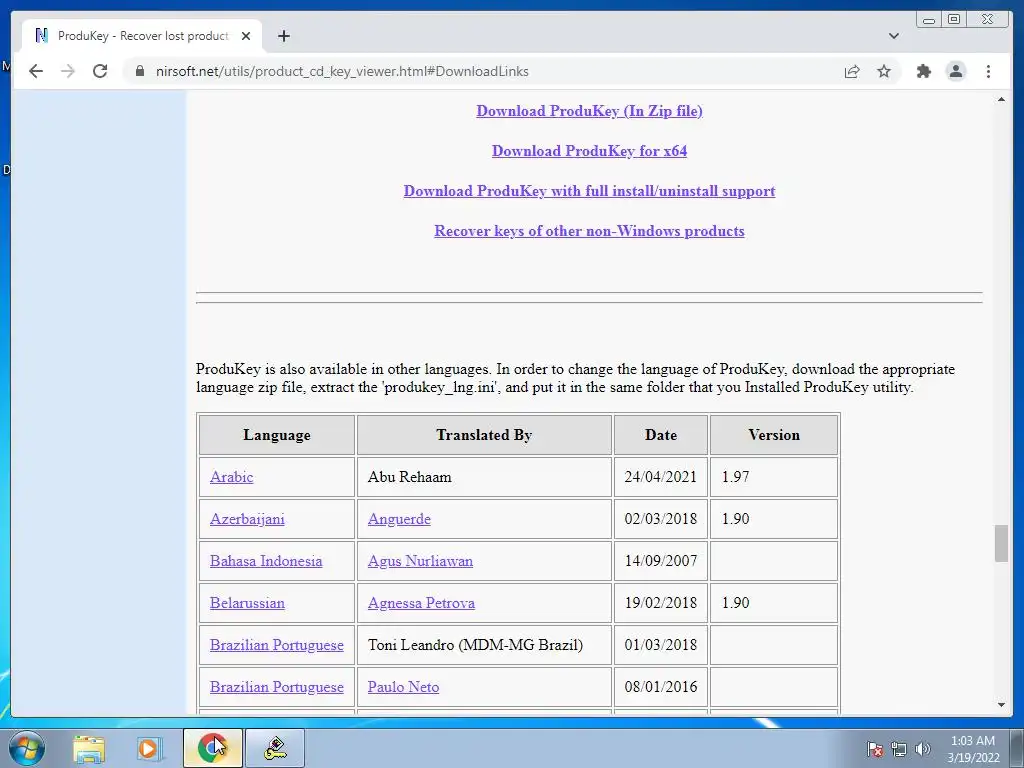Click the vertical scrollbar thumb
The image size is (1024, 768).
coord(1001,543)
